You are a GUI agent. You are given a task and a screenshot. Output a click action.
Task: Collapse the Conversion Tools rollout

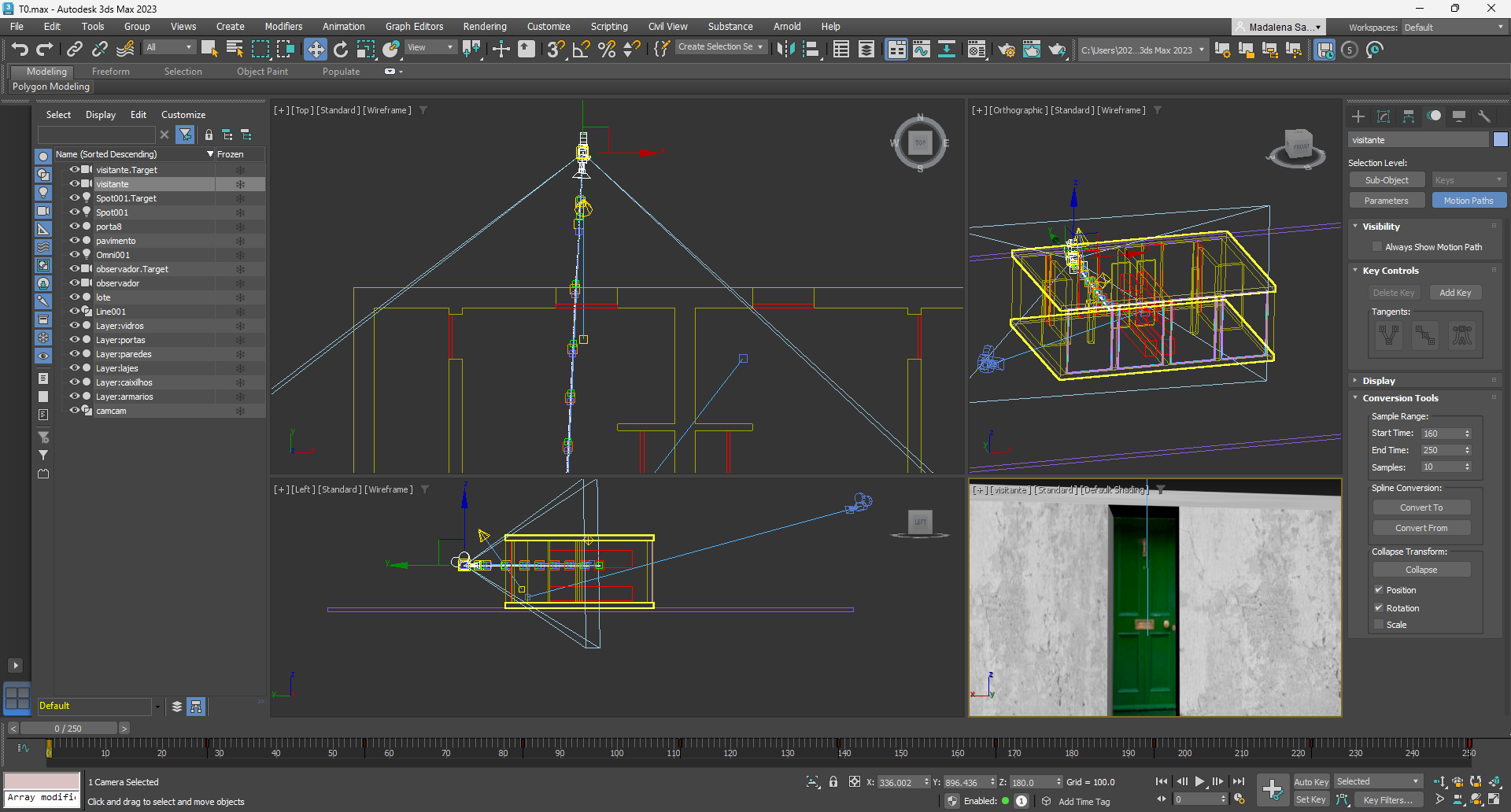[x=1400, y=398]
